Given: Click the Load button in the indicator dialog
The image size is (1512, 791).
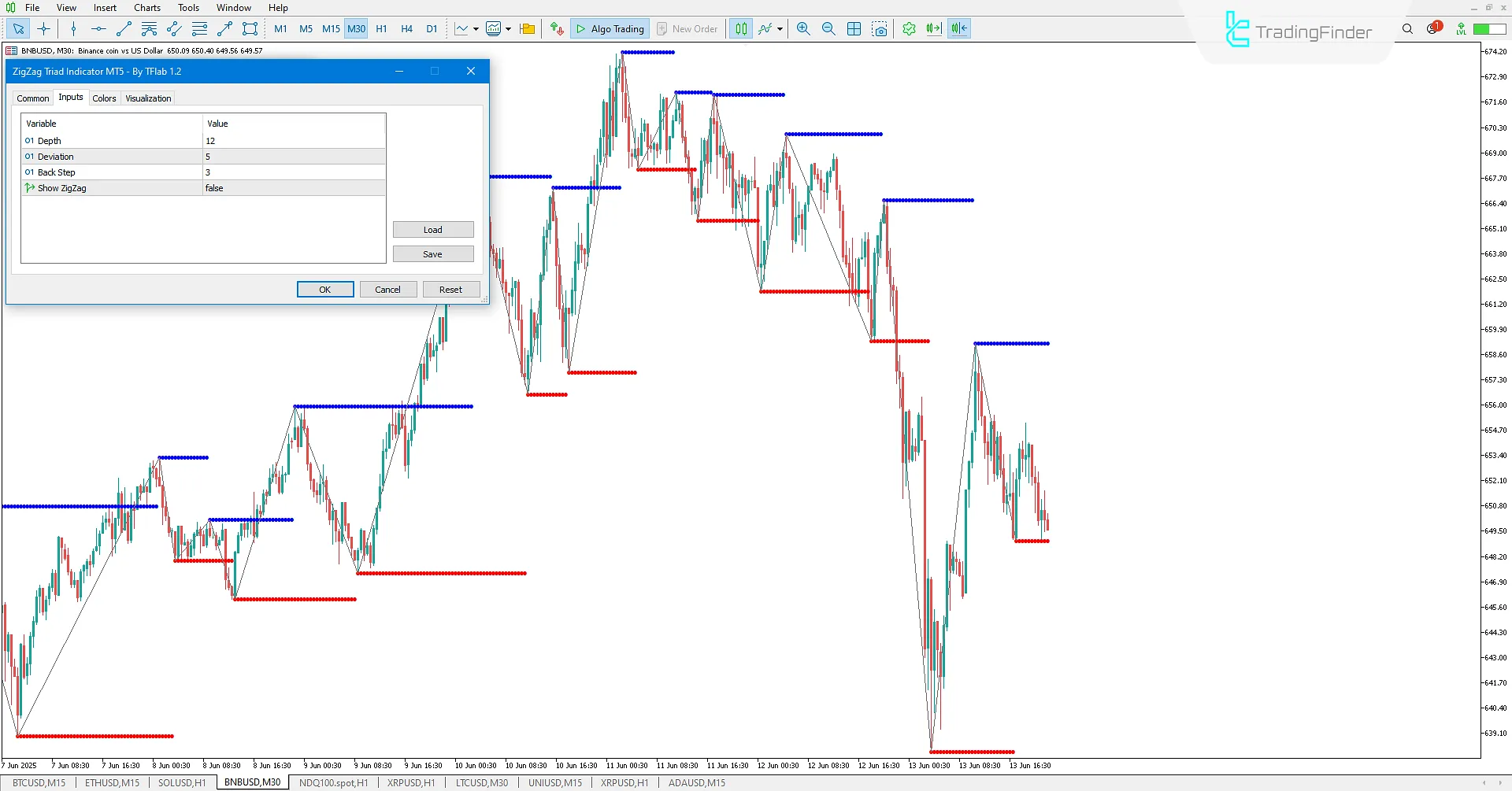Looking at the screenshot, I should pos(432,229).
